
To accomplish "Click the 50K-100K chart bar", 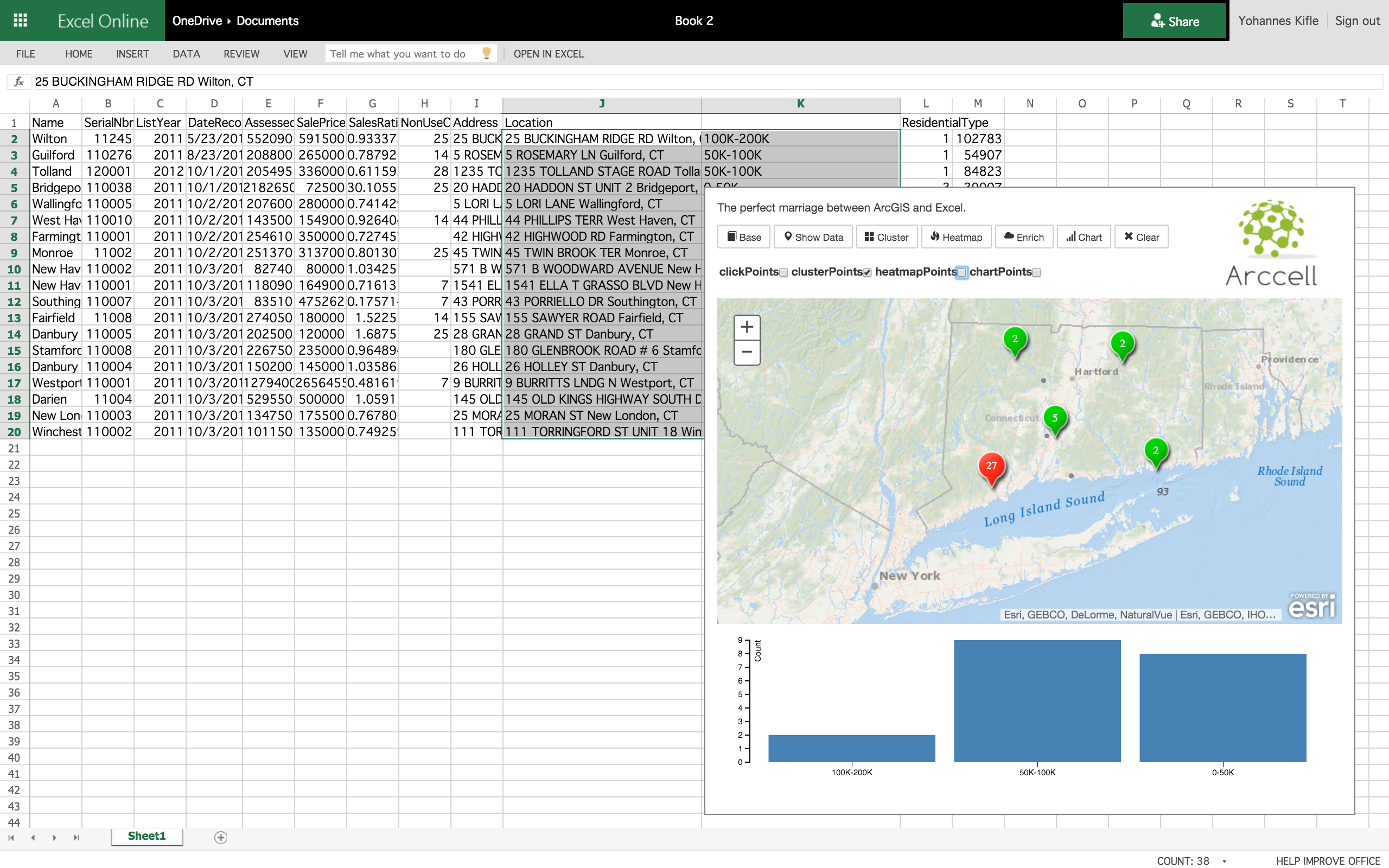I will 1036,700.
